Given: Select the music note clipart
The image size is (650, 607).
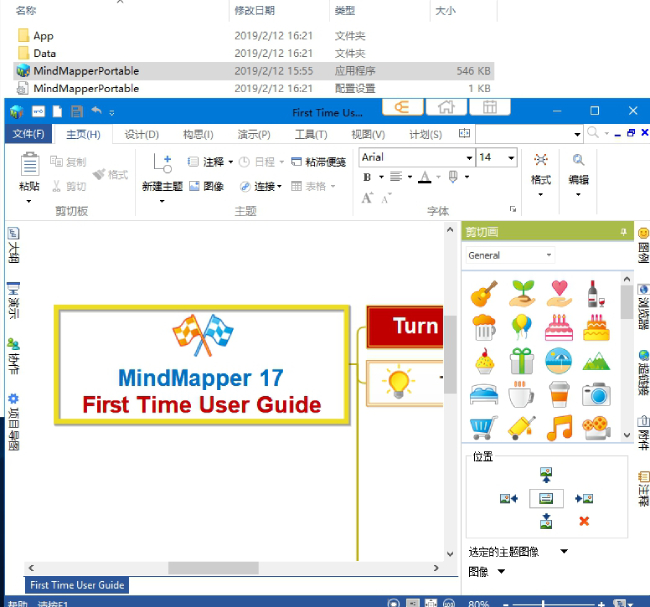Looking at the screenshot, I should (559, 427).
